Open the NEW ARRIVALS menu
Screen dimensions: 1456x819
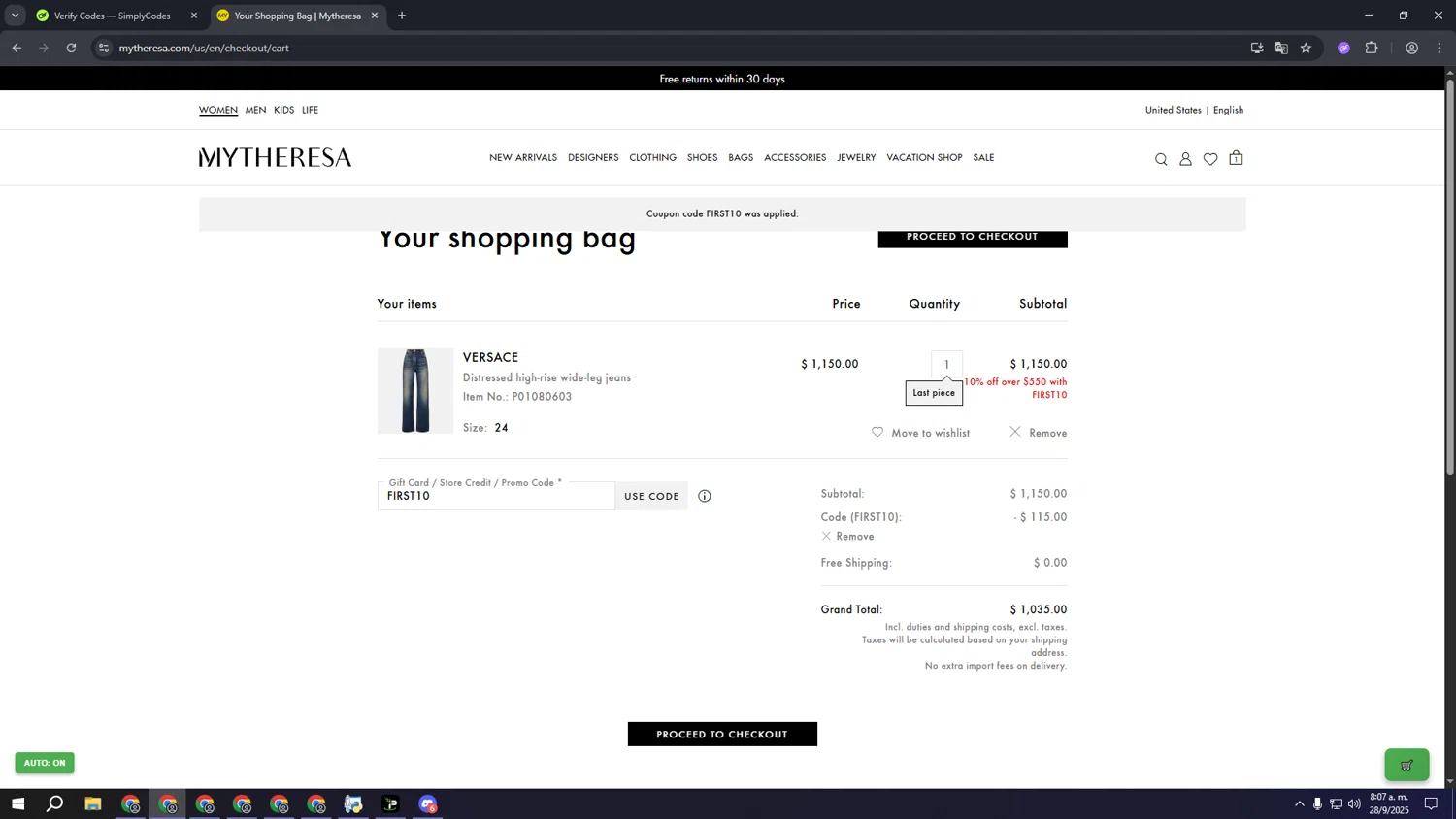click(x=523, y=157)
